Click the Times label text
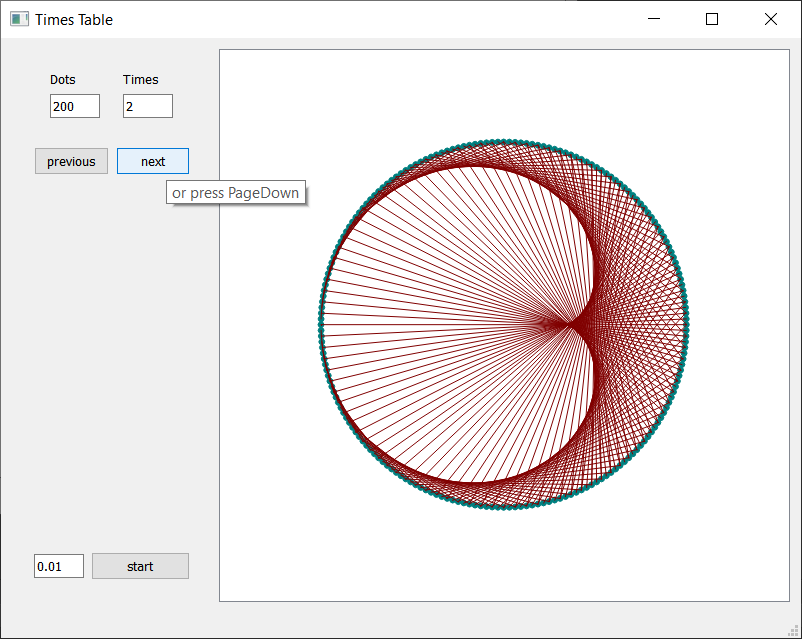Image resolution: width=802 pixels, height=639 pixels. [x=141, y=79]
